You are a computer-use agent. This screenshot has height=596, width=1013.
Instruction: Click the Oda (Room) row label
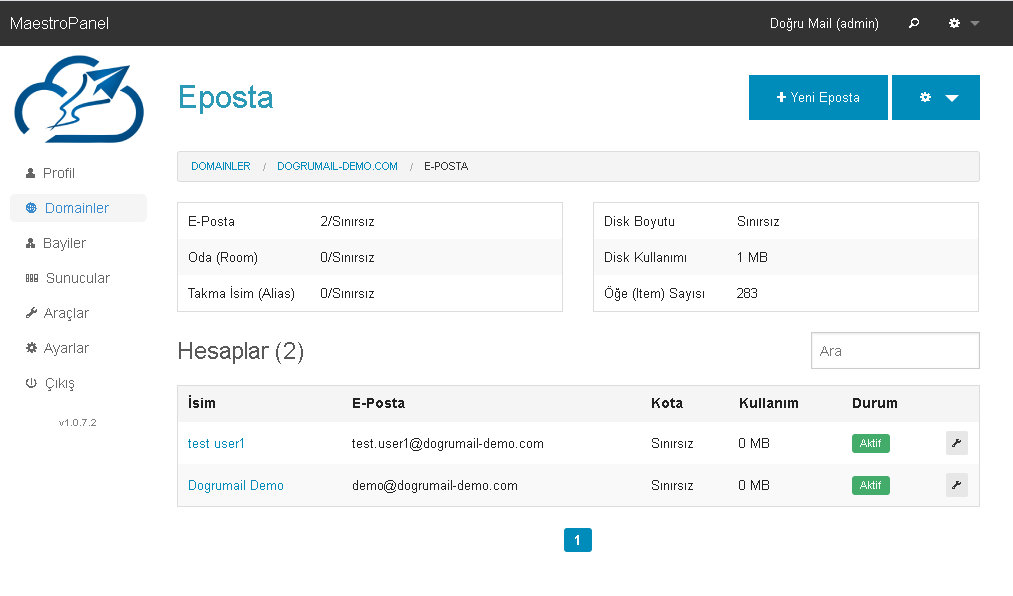pyautogui.click(x=222, y=257)
